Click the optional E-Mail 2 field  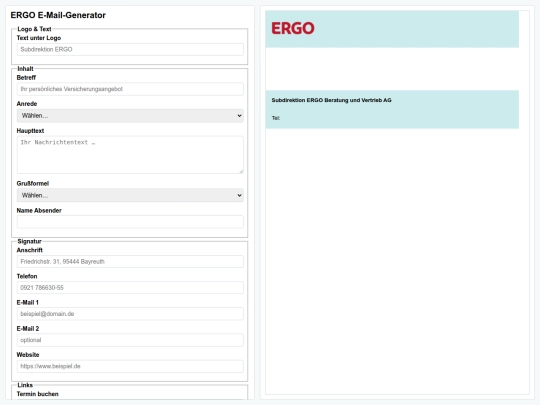(x=130, y=340)
